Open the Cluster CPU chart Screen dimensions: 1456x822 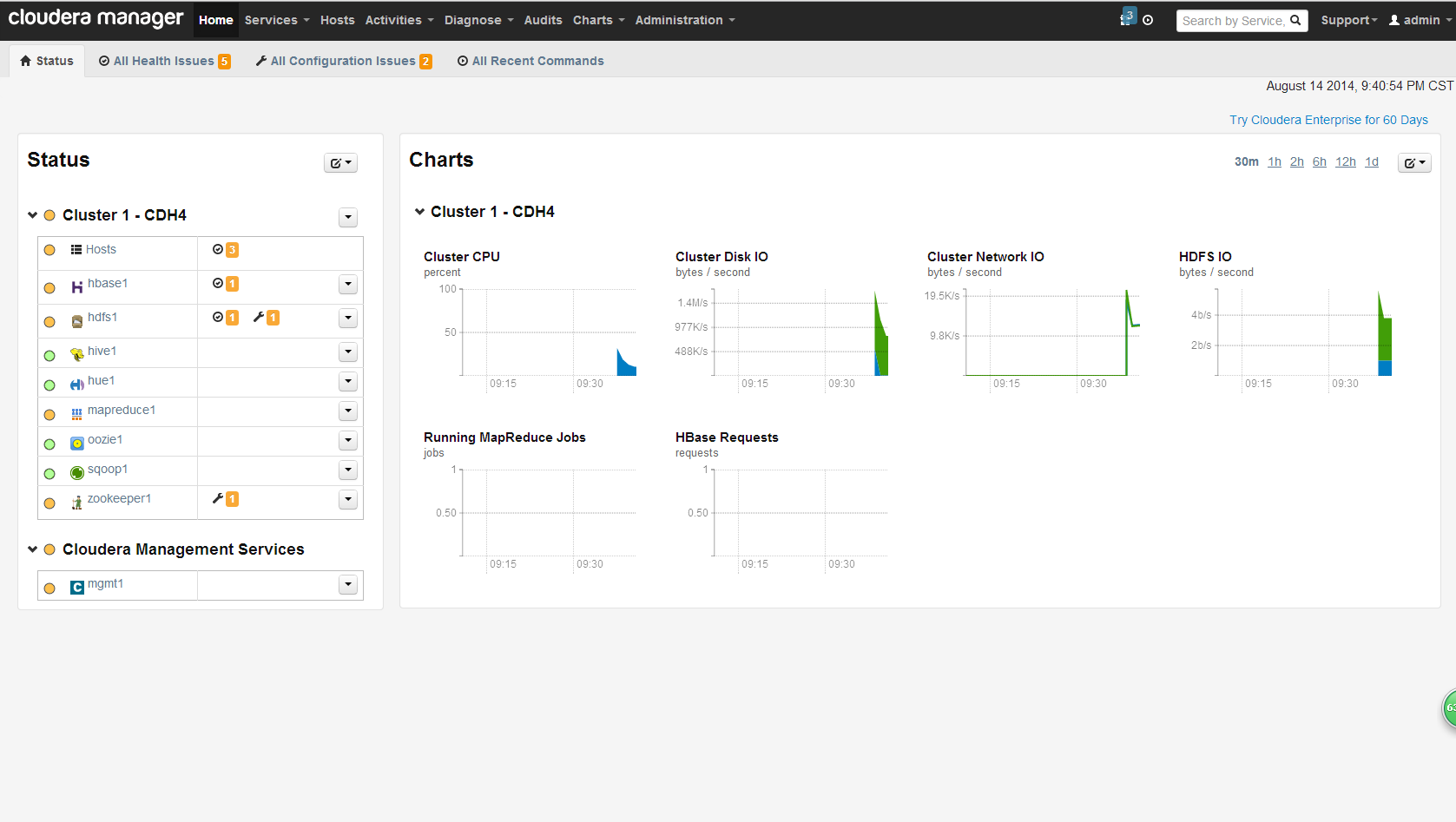[530, 322]
